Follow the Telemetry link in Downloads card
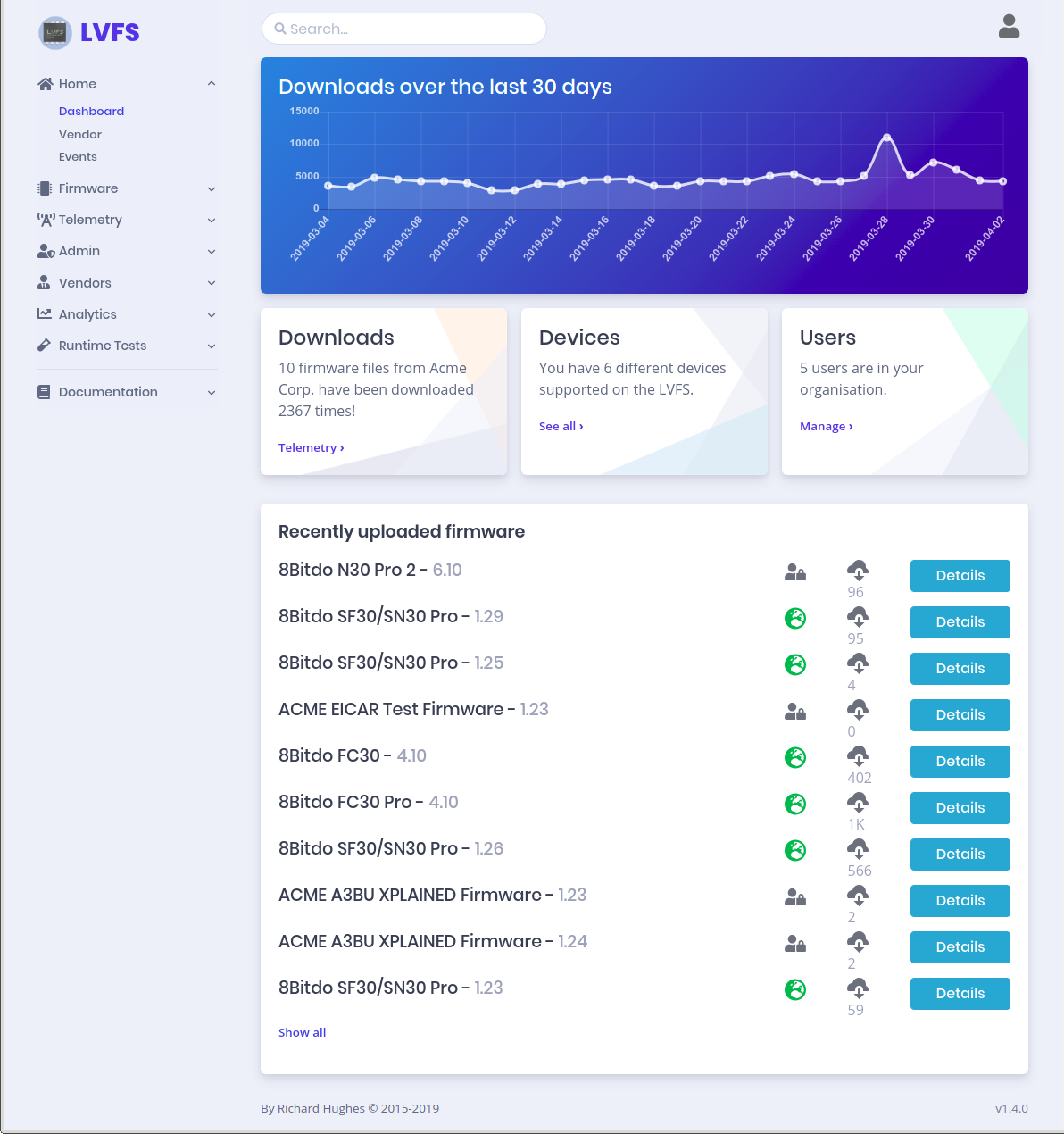1064x1134 pixels. point(310,448)
